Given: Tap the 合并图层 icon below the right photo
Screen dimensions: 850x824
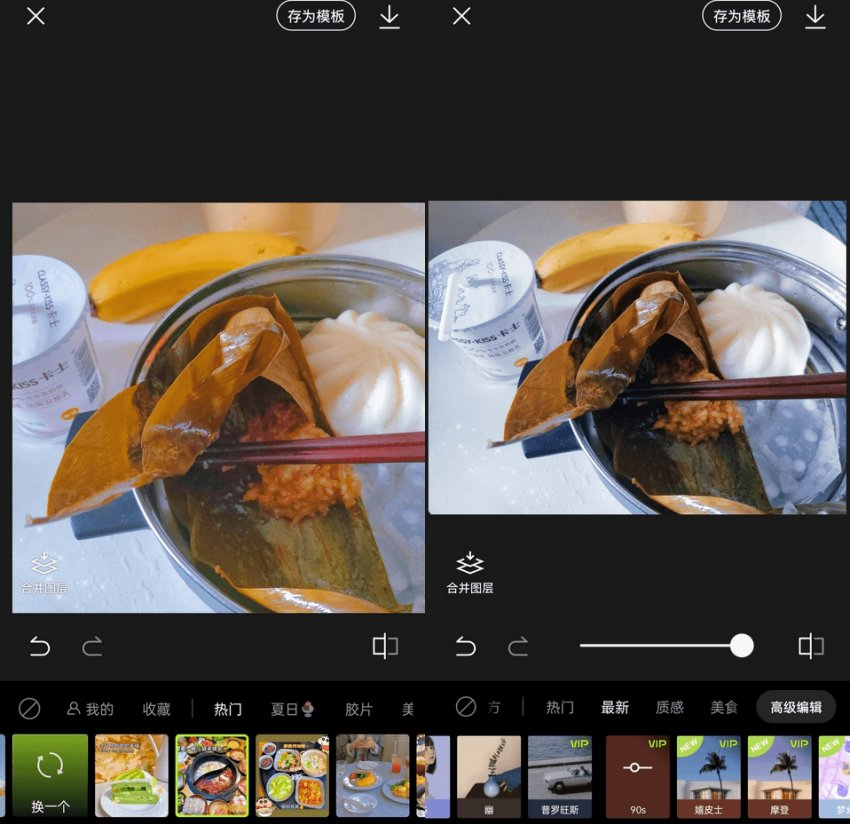Looking at the screenshot, I should [x=470, y=573].
